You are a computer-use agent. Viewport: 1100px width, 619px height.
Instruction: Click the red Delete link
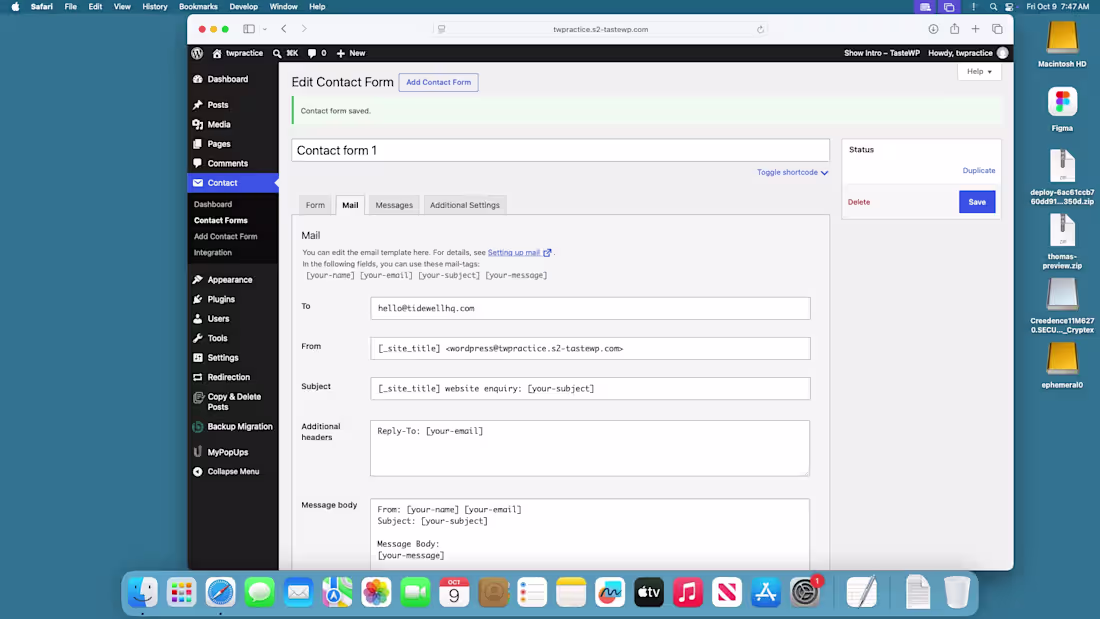[859, 202]
